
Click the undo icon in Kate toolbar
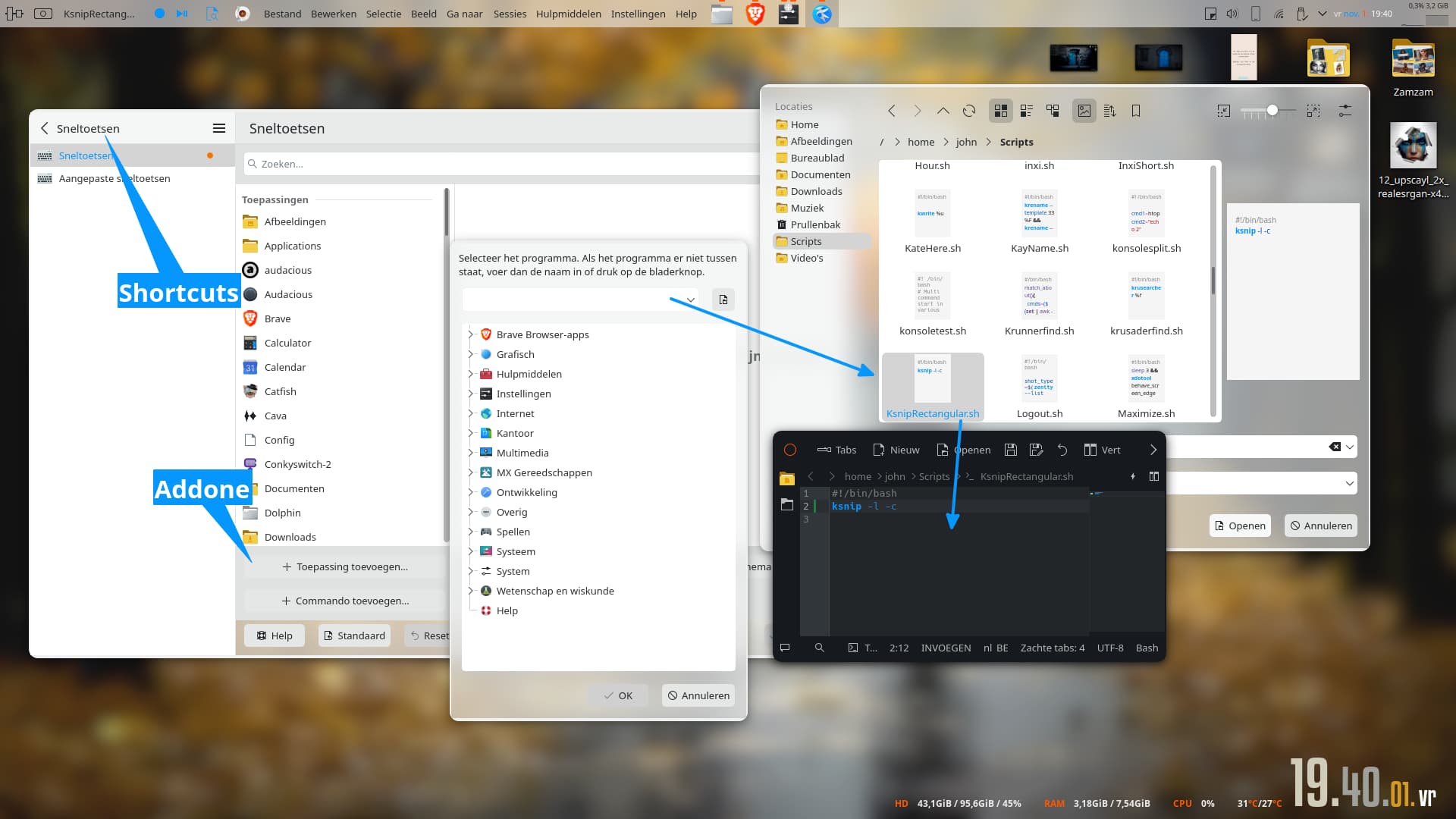click(x=1062, y=450)
